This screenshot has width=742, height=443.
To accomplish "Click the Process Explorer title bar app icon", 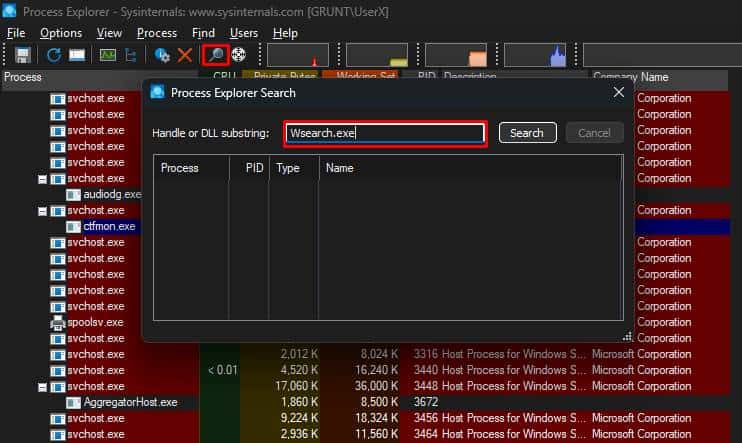I will click(x=9, y=10).
